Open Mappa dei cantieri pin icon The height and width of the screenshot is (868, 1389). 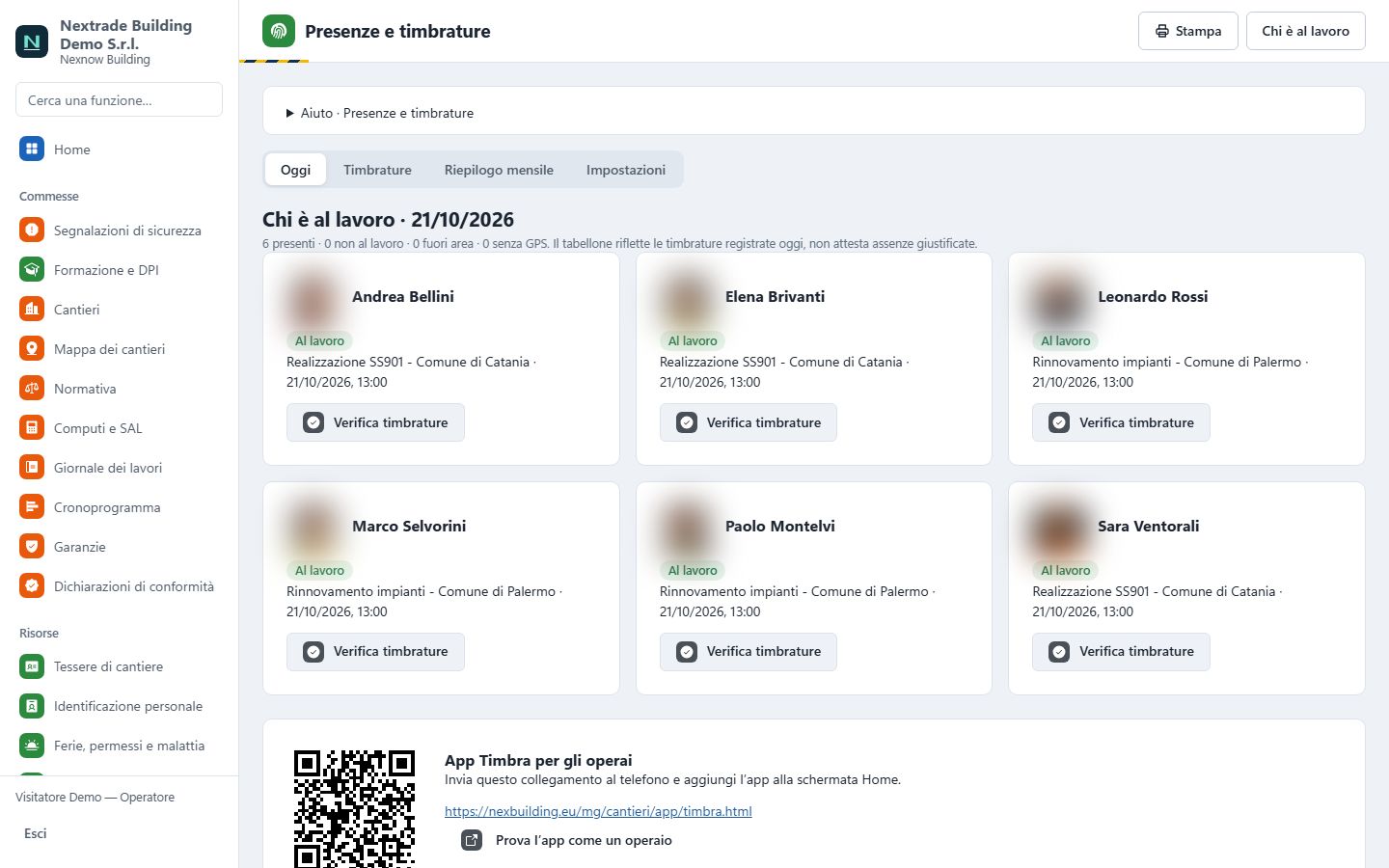32,349
